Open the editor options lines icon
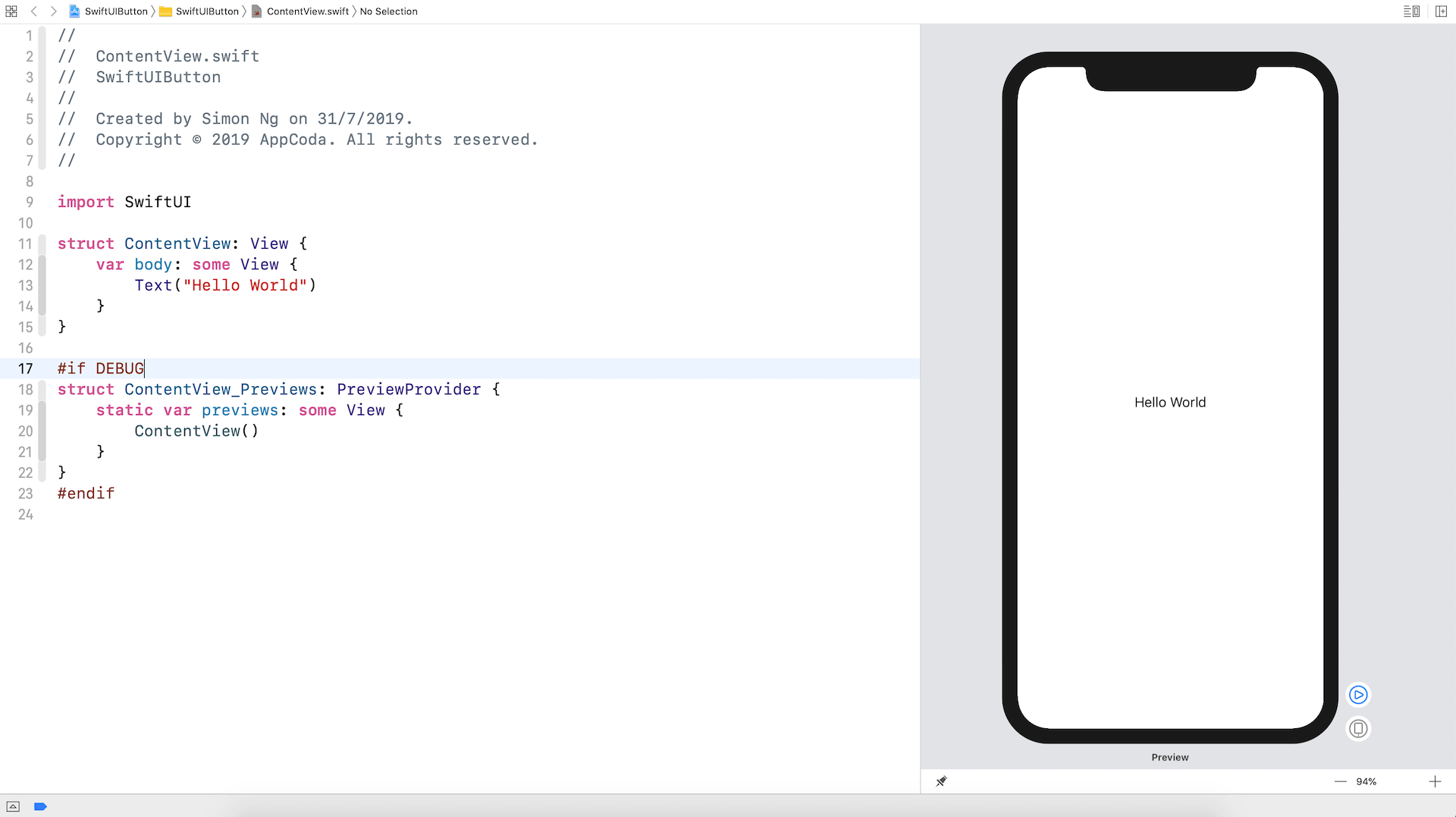 tap(1411, 11)
